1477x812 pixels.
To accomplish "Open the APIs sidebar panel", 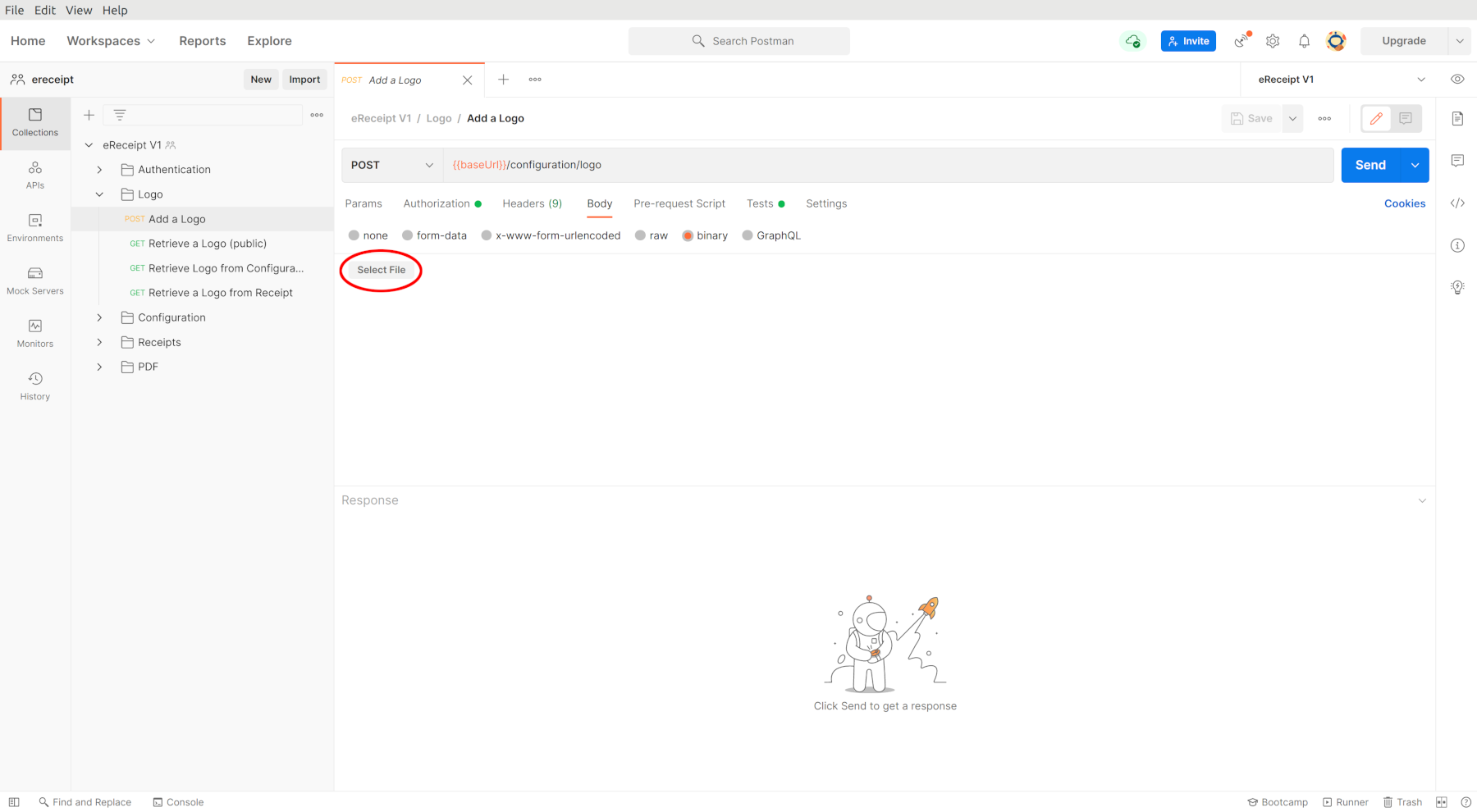I will click(x=35, y=176).
